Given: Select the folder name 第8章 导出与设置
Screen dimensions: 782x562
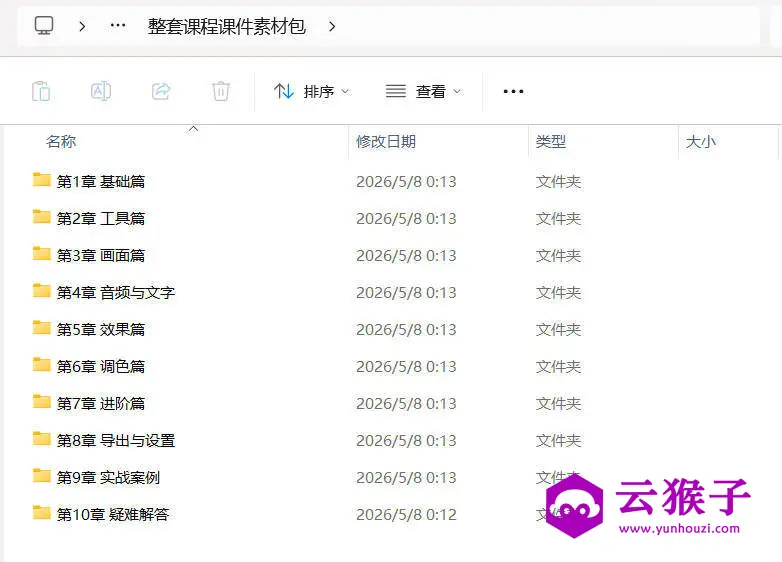Looking at the screenshot, I should 116,440.
